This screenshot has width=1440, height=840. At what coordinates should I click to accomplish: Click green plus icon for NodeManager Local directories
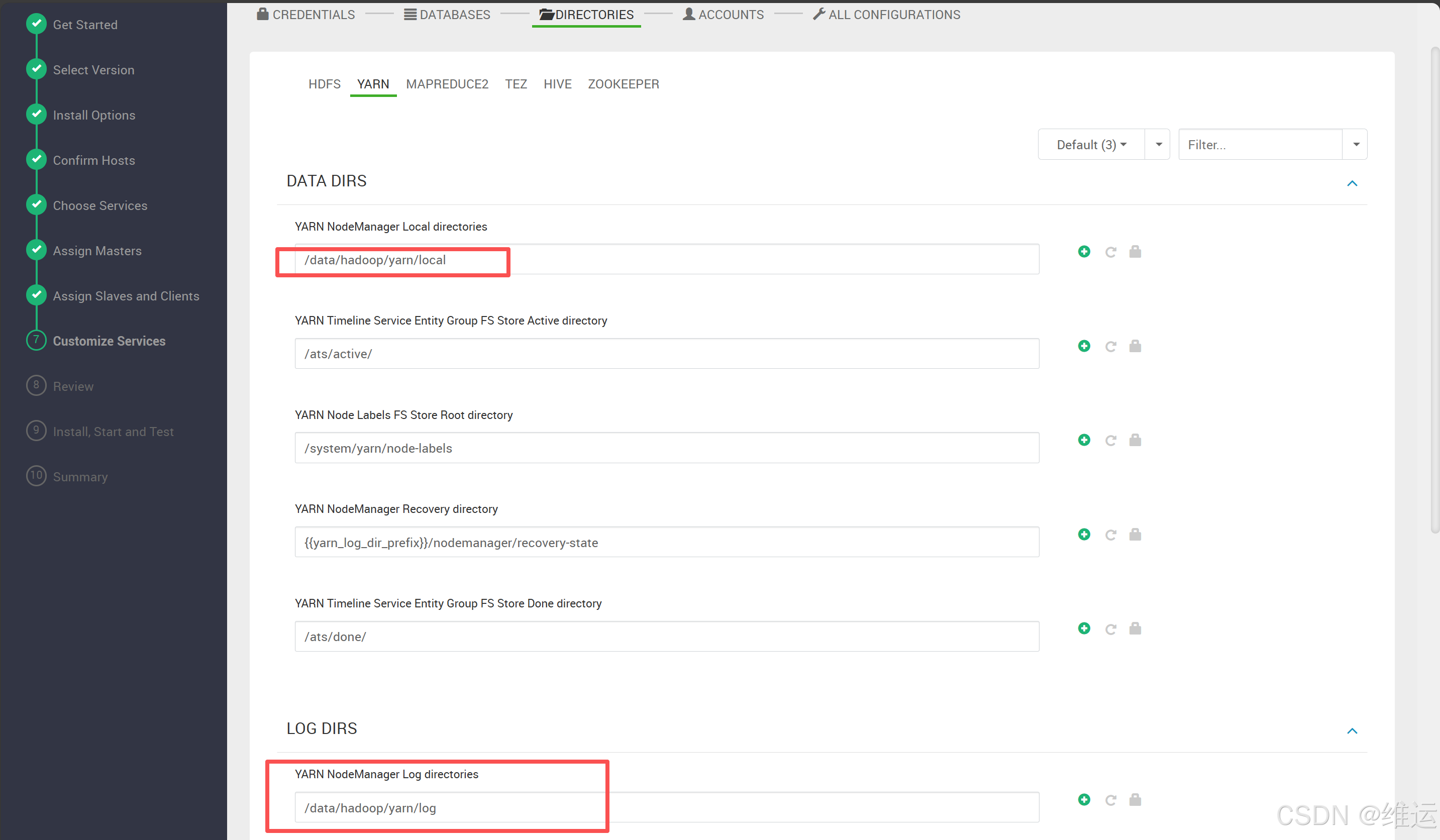click(1083, 252)
